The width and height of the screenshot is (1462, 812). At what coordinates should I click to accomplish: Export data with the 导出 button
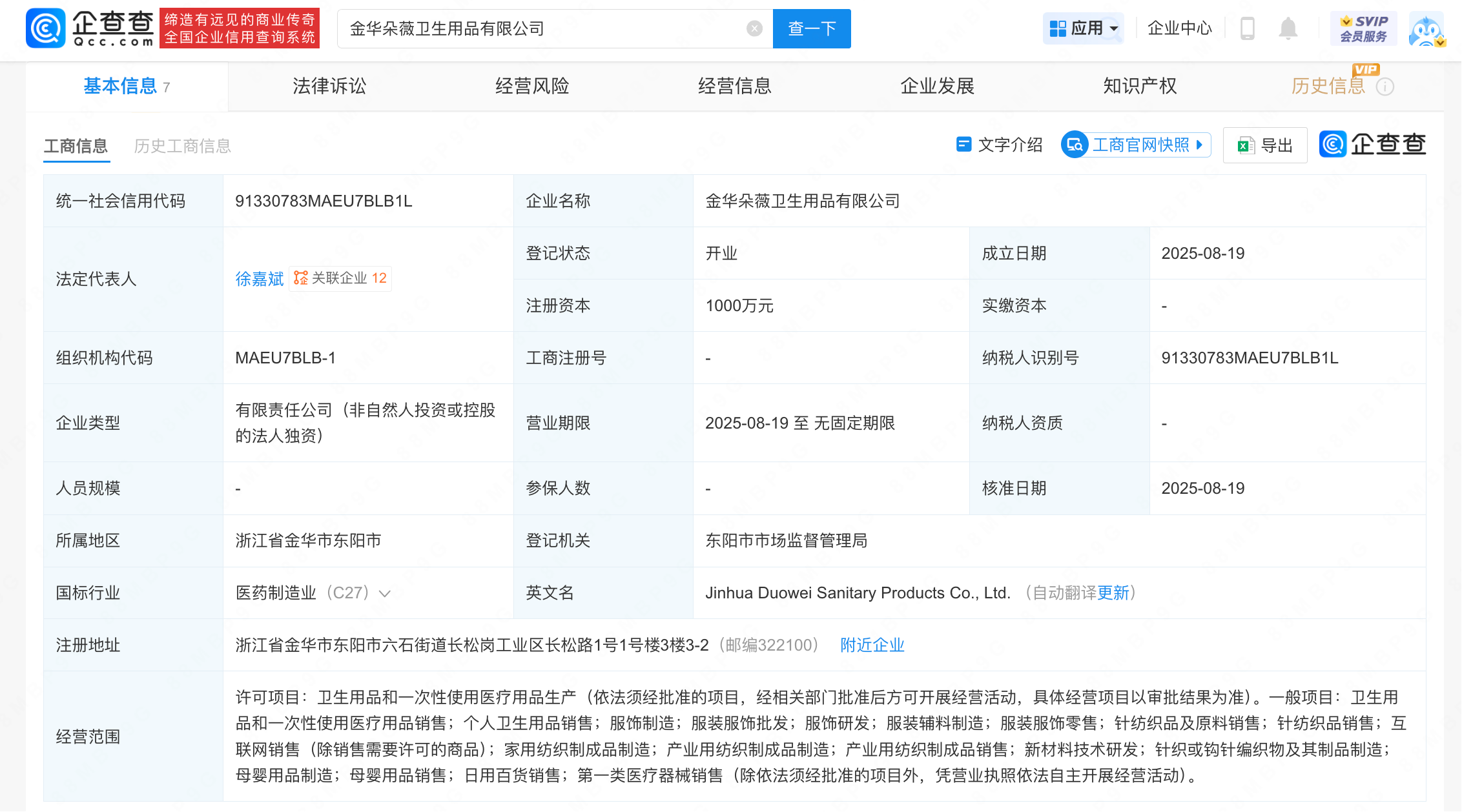pos(1265,145)
